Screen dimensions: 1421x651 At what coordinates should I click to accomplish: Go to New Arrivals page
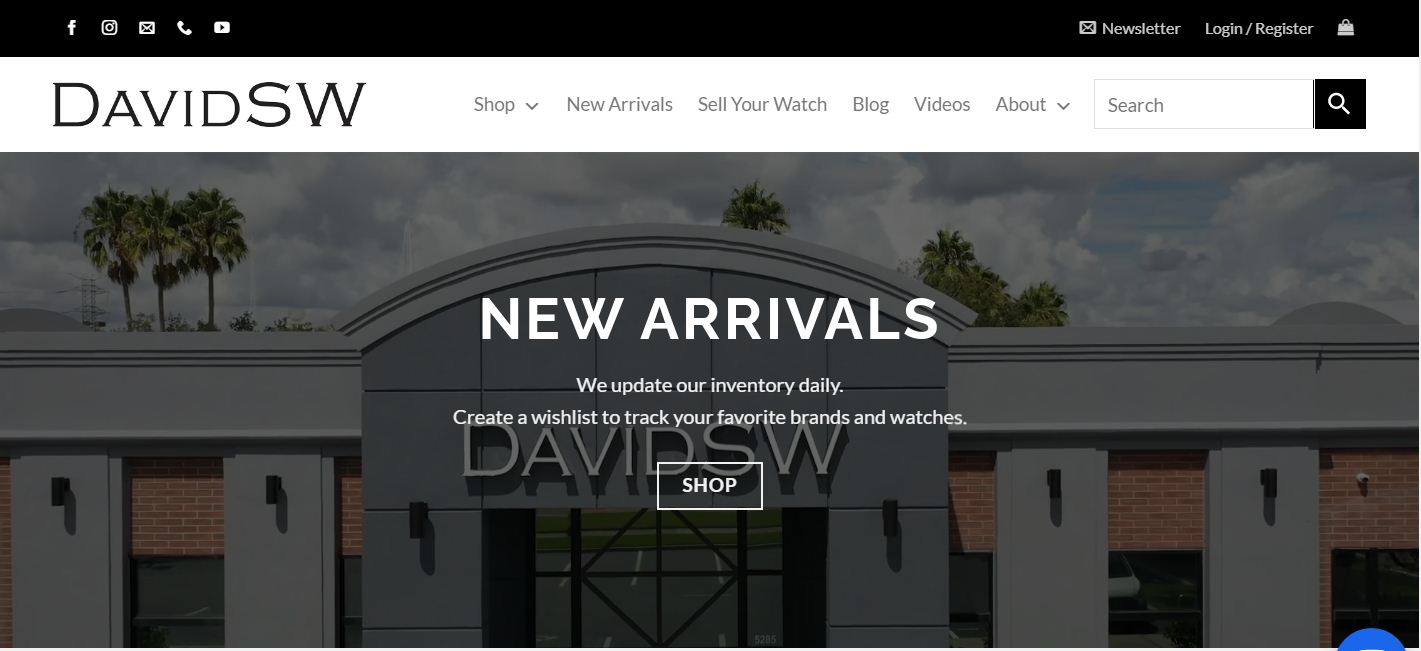tap(620, 105)
